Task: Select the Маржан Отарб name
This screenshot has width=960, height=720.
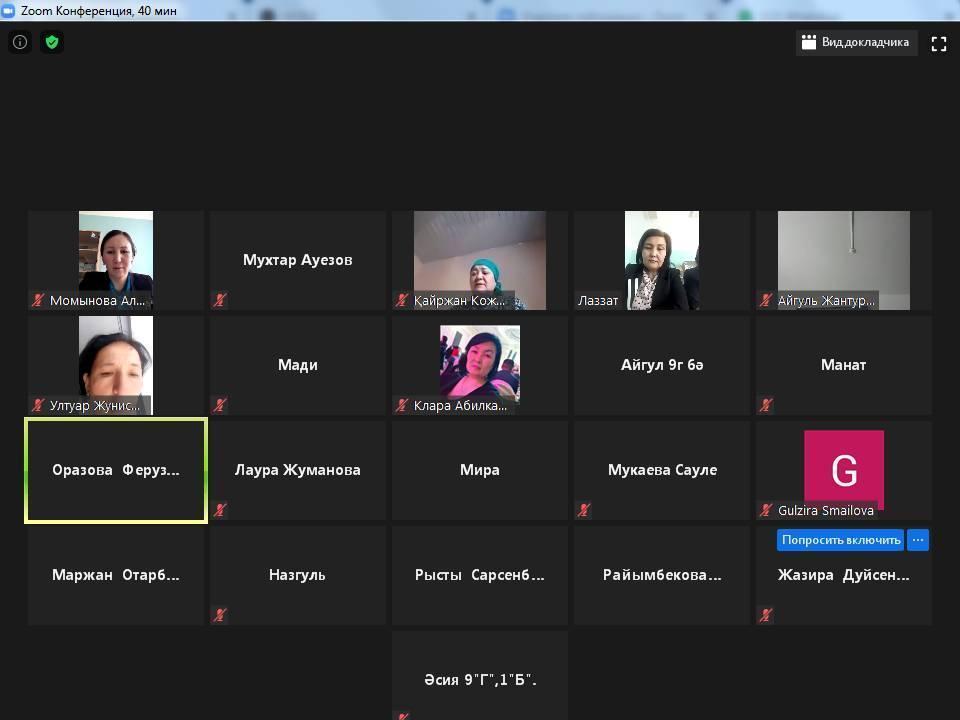Action: pos(116,575)
